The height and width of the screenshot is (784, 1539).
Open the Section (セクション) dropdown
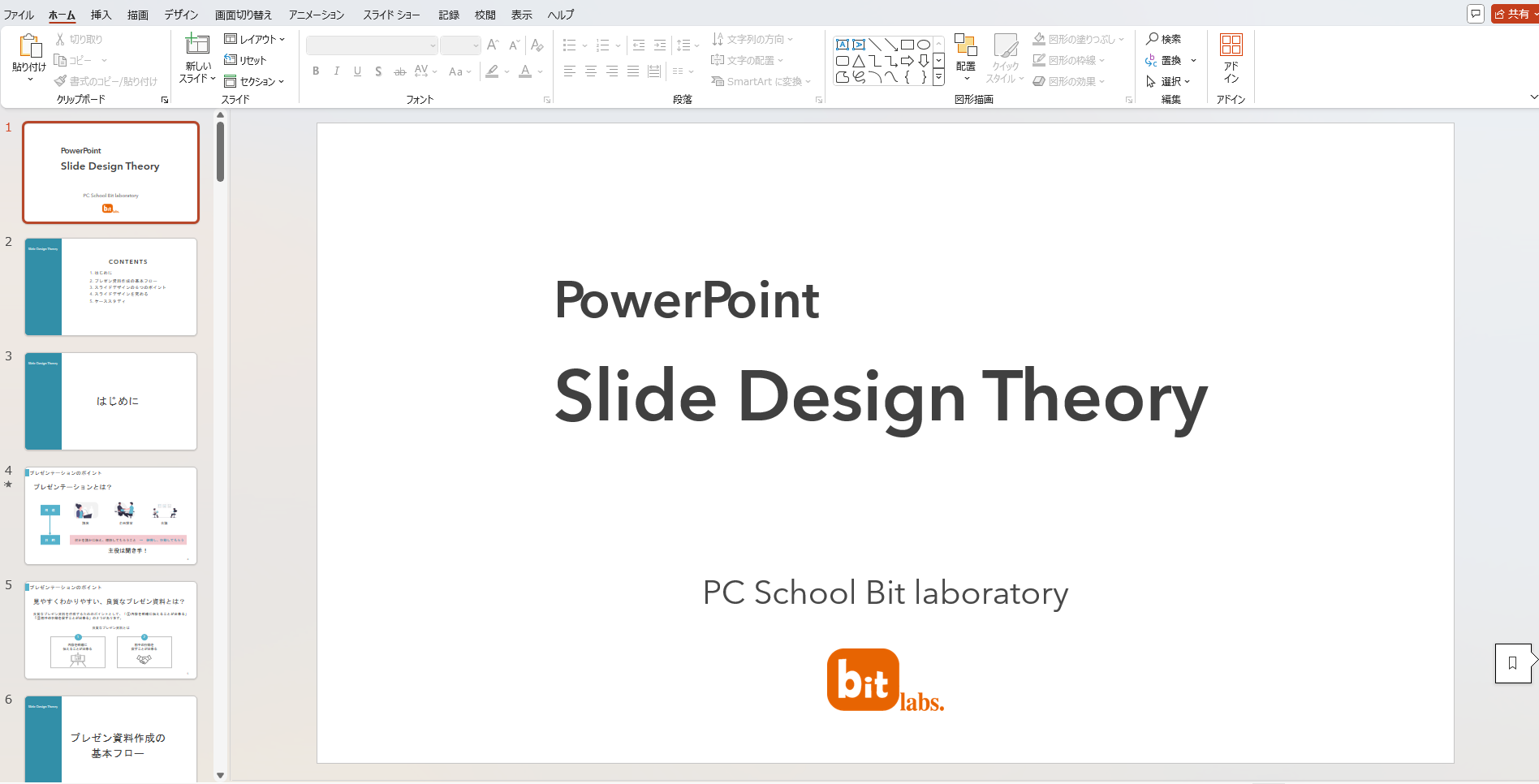255,81
